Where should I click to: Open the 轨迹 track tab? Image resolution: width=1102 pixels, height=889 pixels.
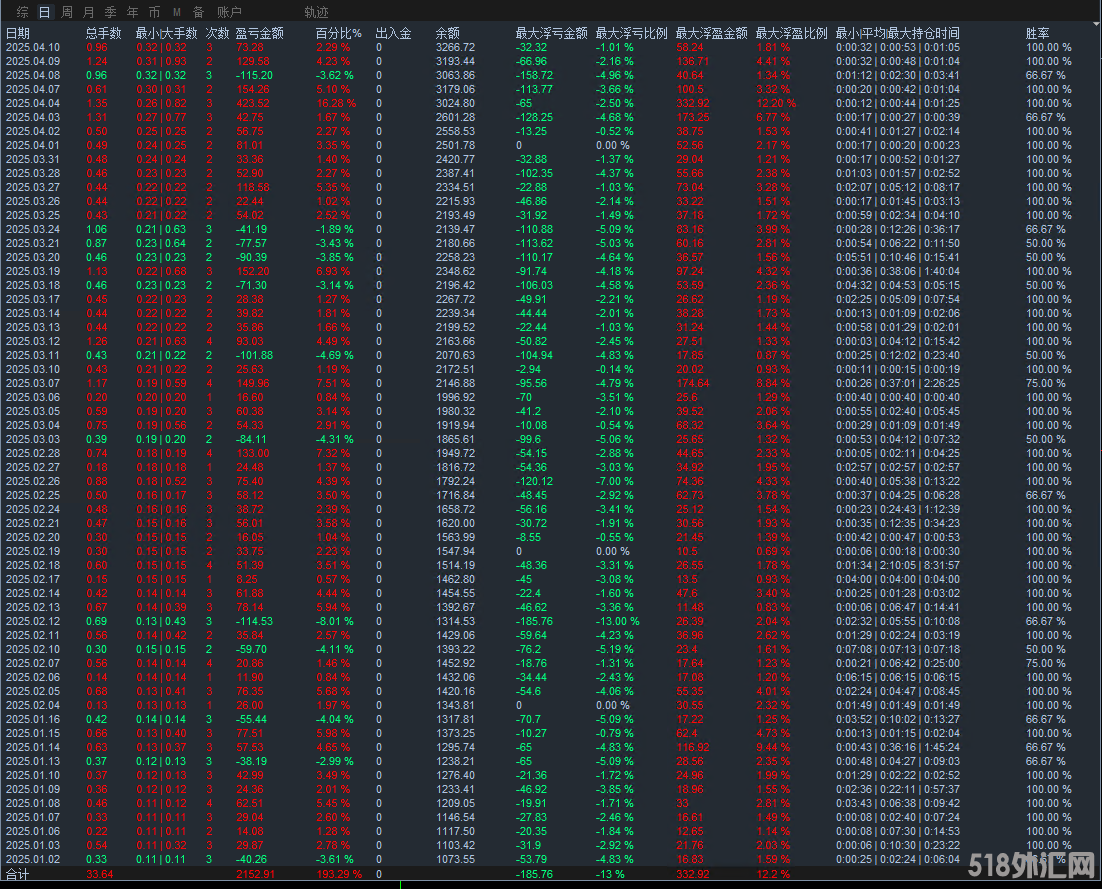click(316, 12)
